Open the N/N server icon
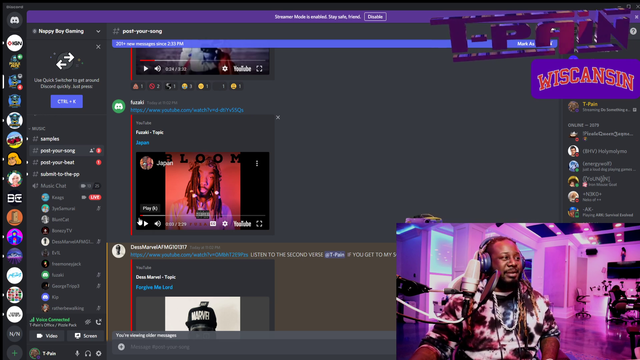 pos(14,334)
